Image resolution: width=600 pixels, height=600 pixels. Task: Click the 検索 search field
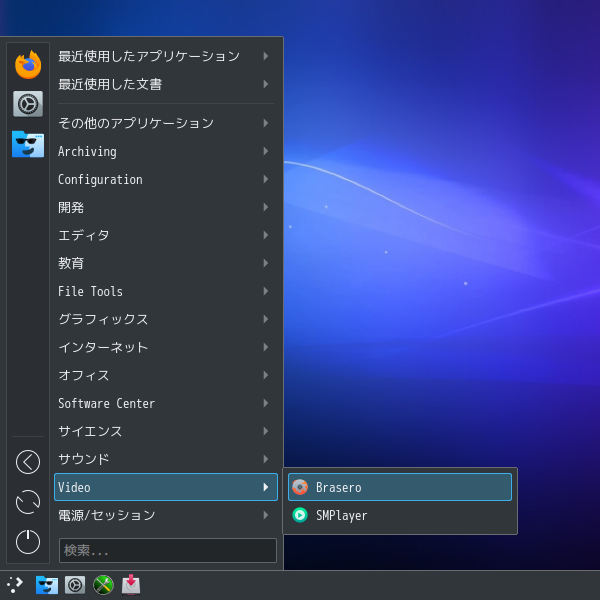(168, 550)
